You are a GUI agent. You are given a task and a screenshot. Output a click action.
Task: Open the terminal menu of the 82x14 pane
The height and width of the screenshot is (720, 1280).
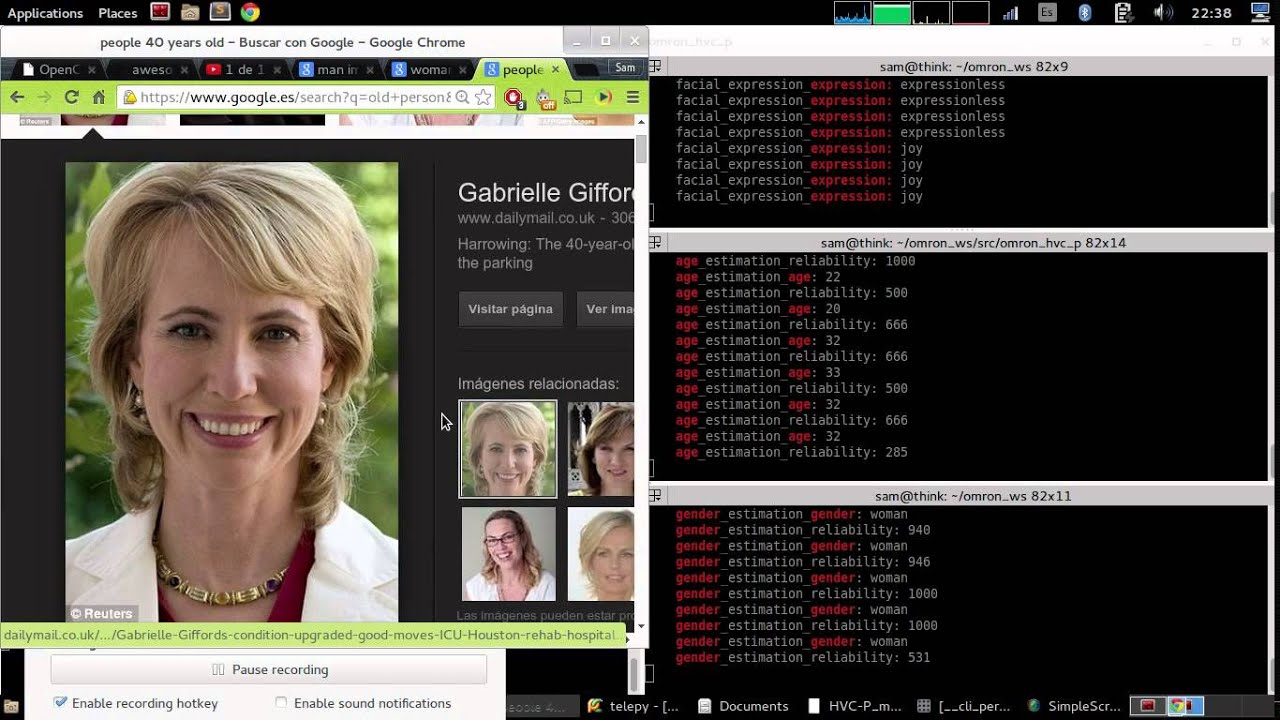point(655,243)
